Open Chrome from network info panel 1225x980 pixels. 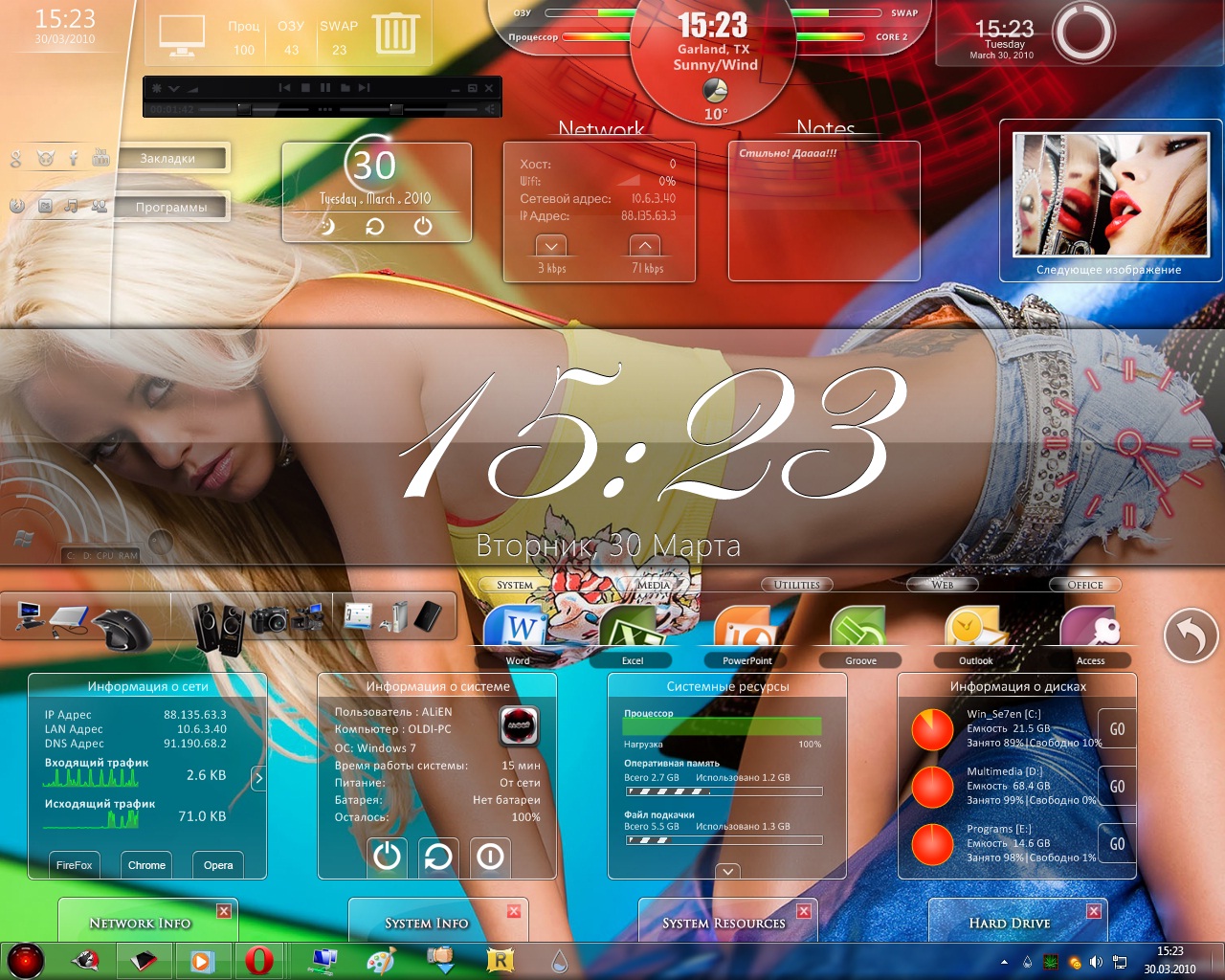pos(146,865)
